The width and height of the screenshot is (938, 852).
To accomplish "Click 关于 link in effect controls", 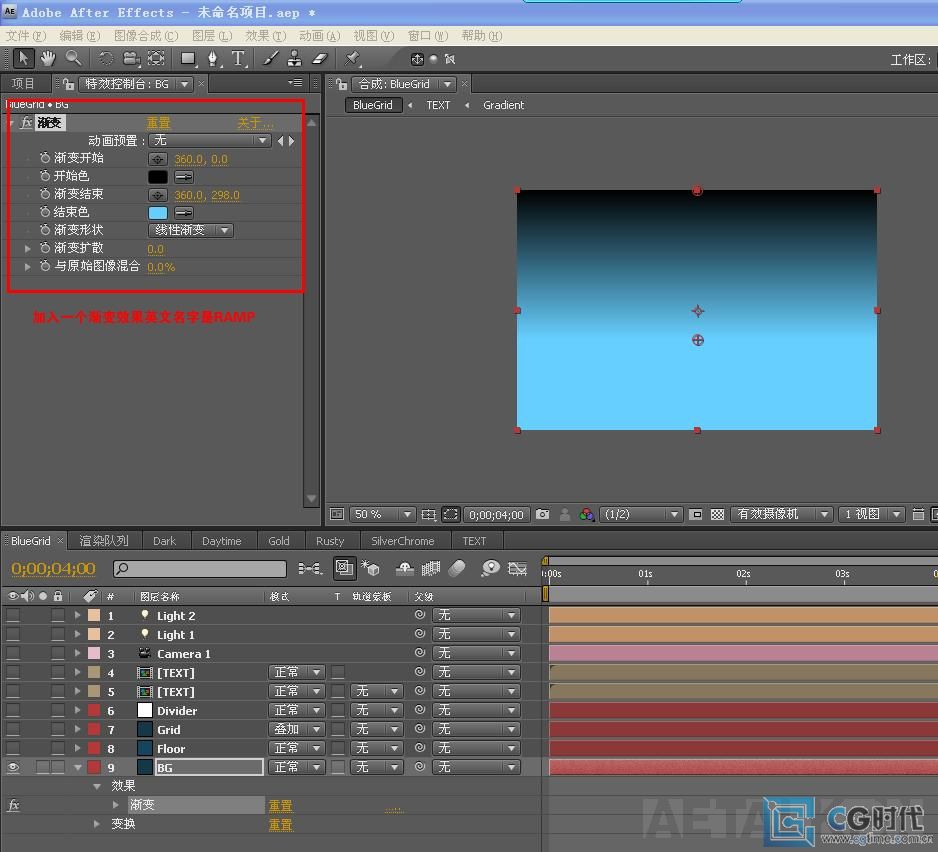I will tap(255, 123).
